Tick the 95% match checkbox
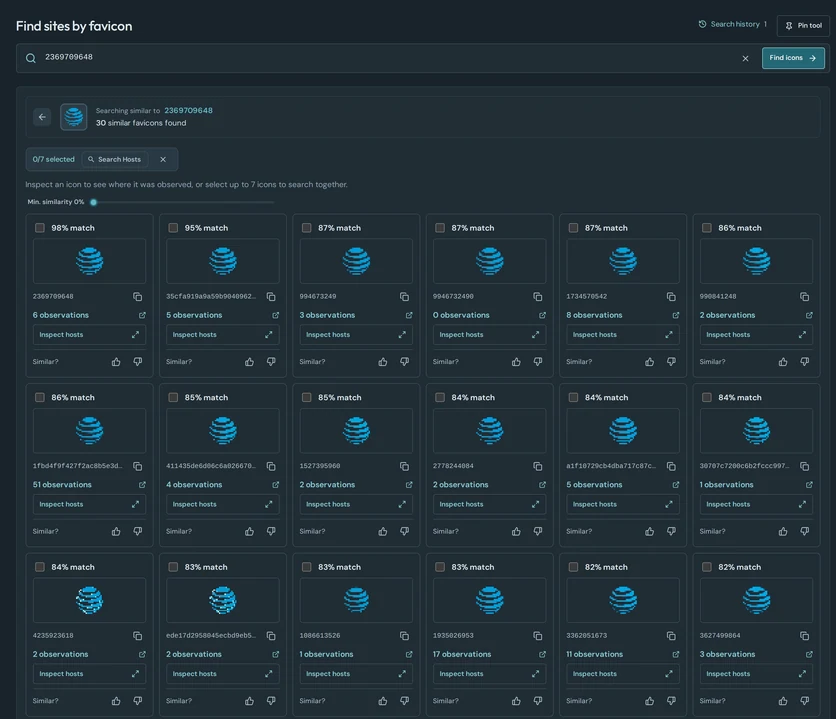This screenshot has width=836, height=719. (x=173, y=228)
